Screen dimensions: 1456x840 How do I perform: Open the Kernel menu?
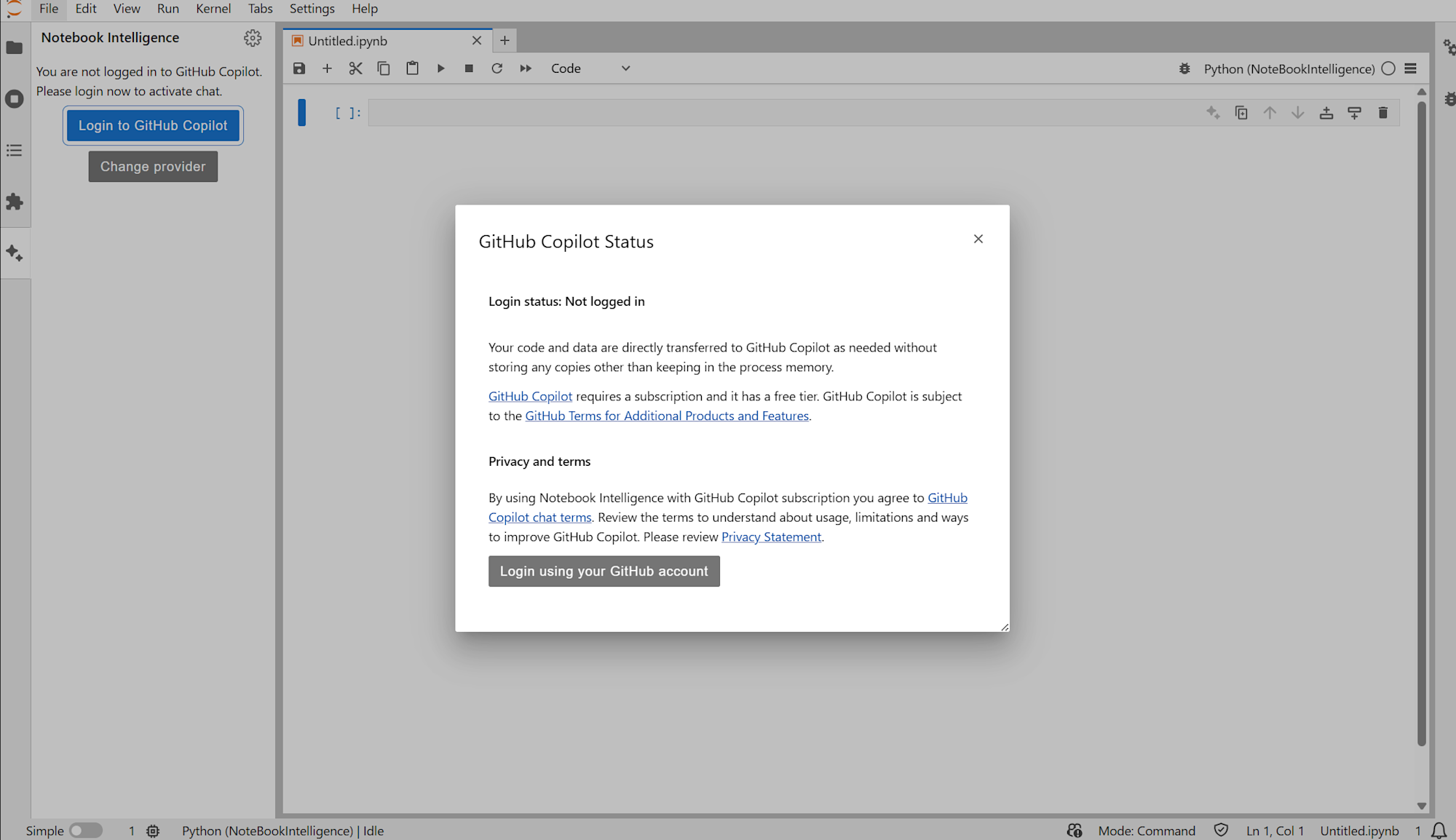tap(213, 9)
